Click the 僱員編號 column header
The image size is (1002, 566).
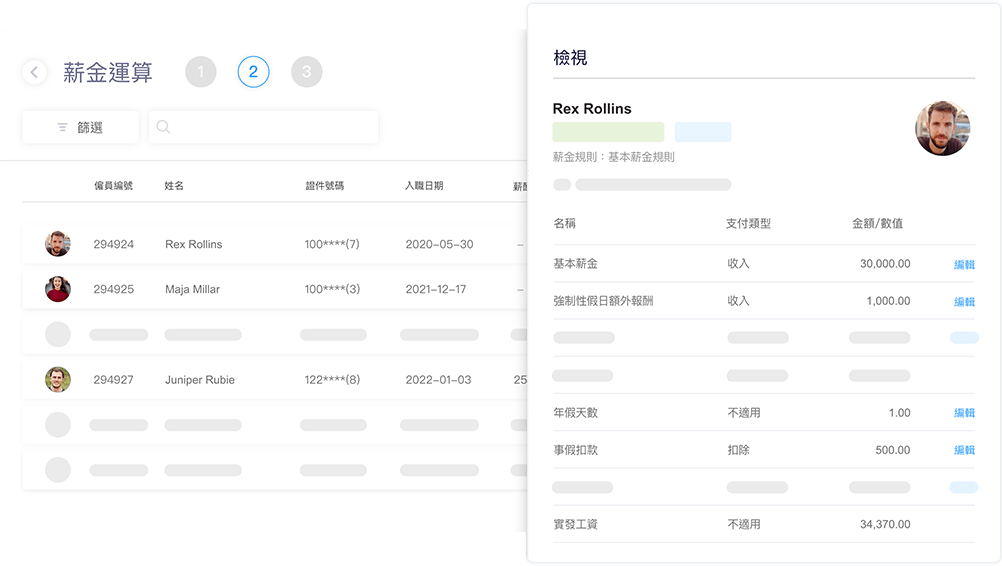(113, 186)
